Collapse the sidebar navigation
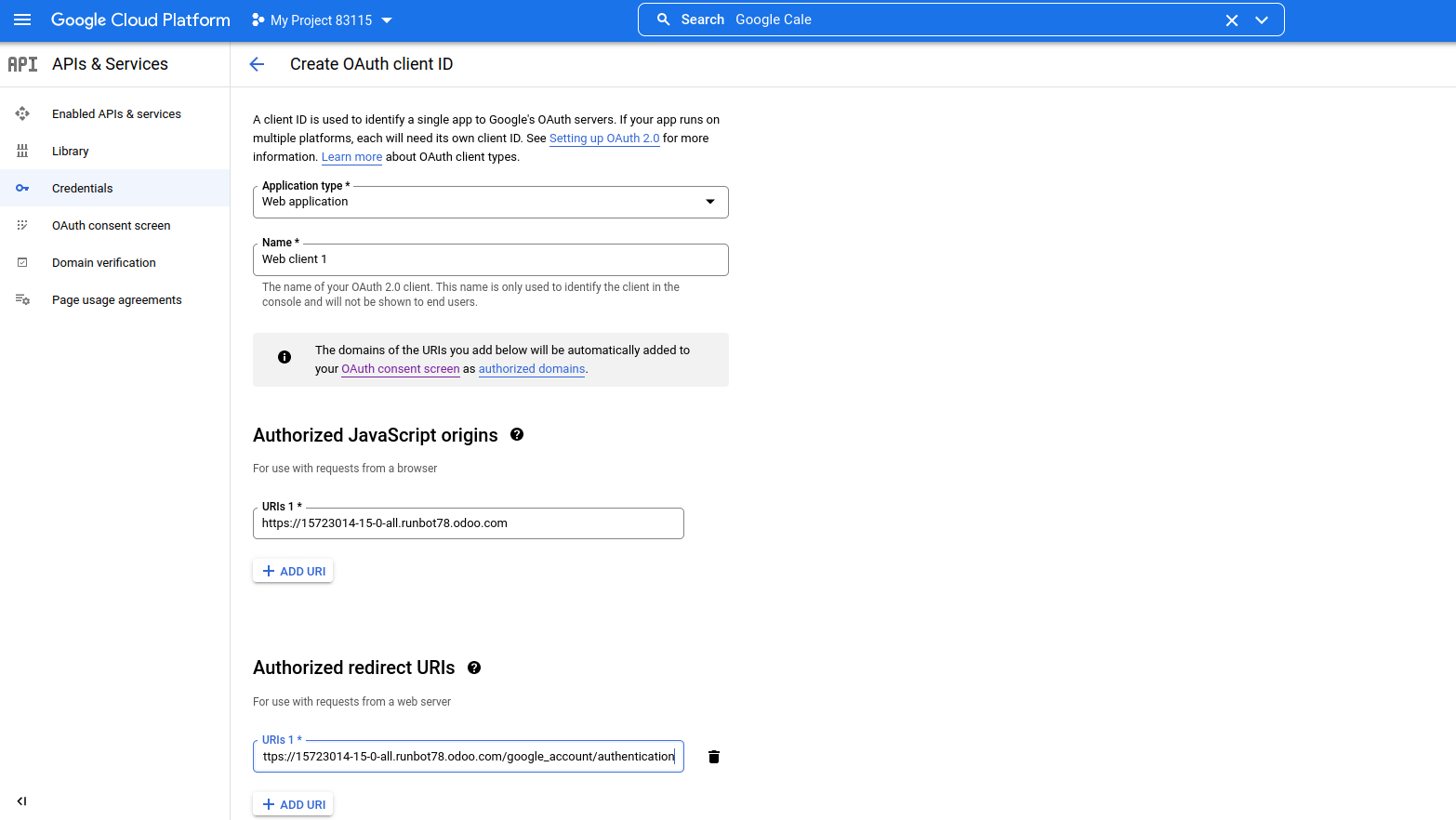This screenshot has width=1456, height=820. point(21,801)
